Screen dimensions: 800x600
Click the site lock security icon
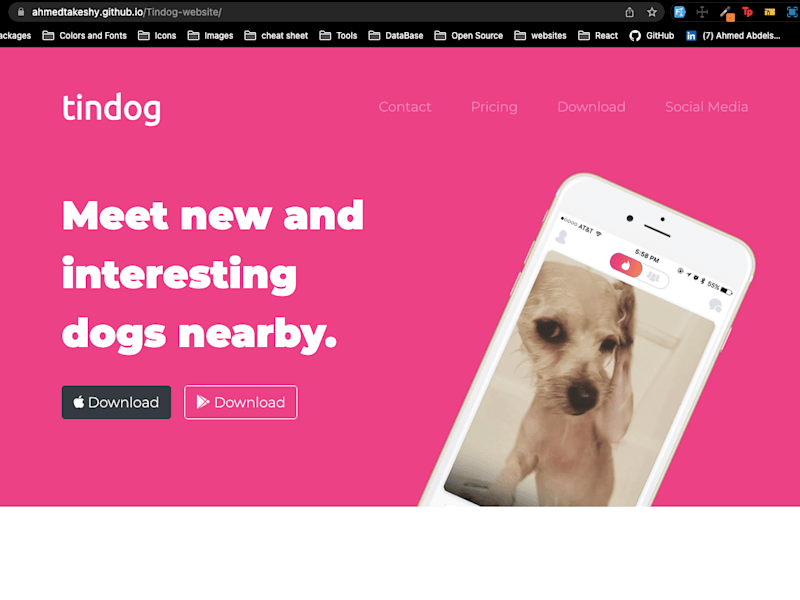pyautogui.click(x=21, y=12)
